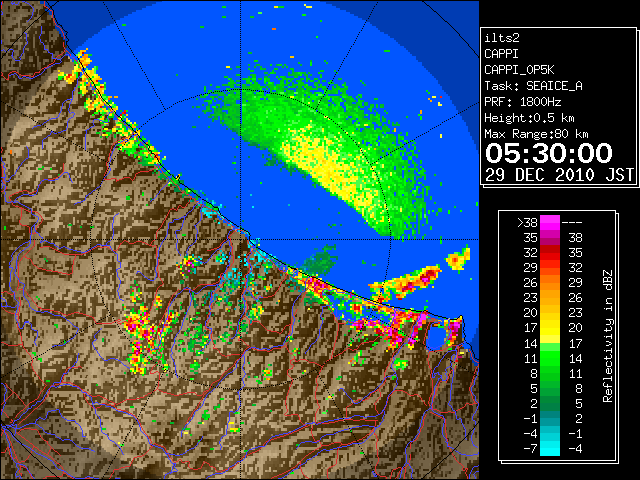Click the 'CAPPI_0P5K' product name text
Screen dimensions: 640x480
click(x=519, y=70)
